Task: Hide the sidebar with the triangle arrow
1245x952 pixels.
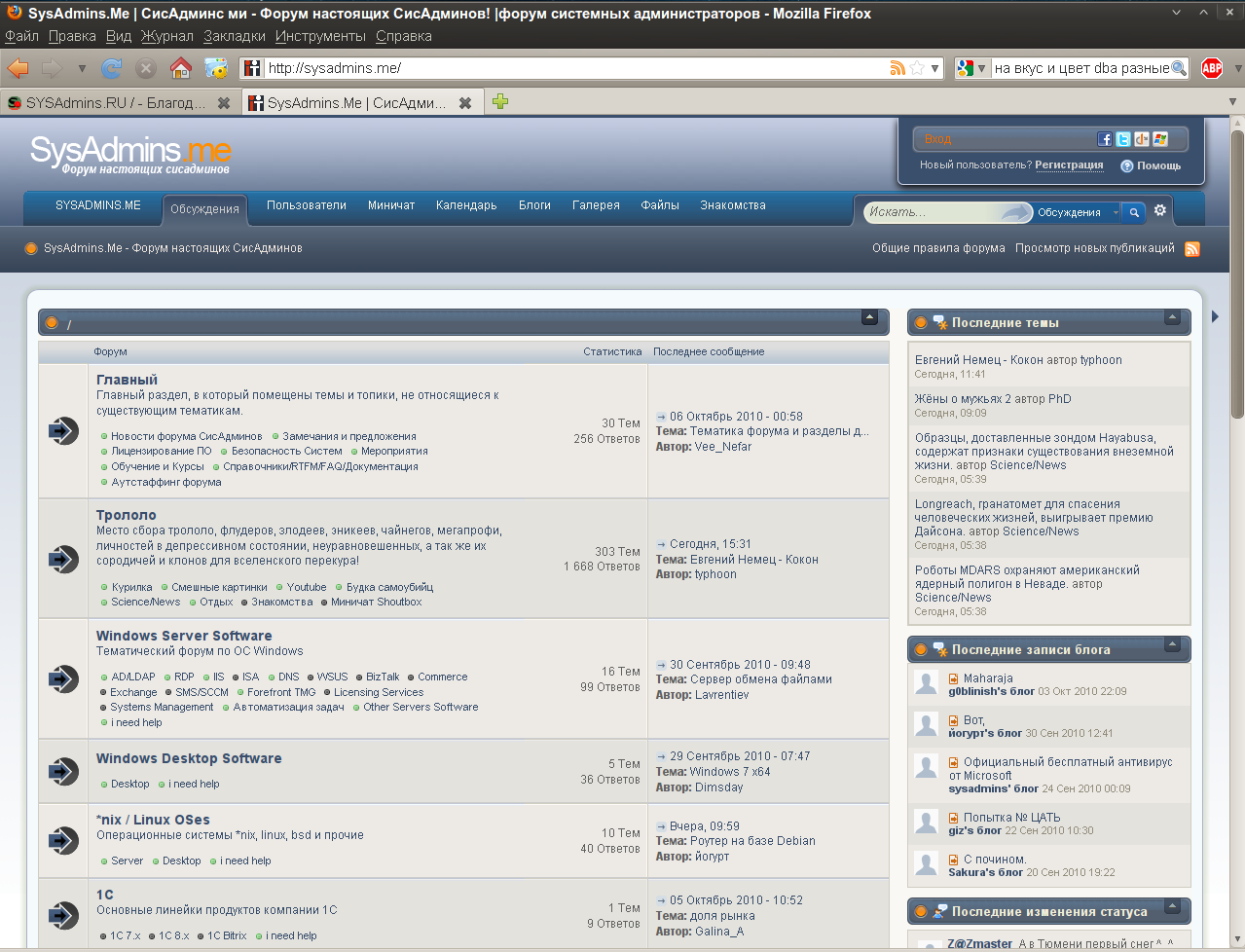Action: click(x=1215, y=316)
